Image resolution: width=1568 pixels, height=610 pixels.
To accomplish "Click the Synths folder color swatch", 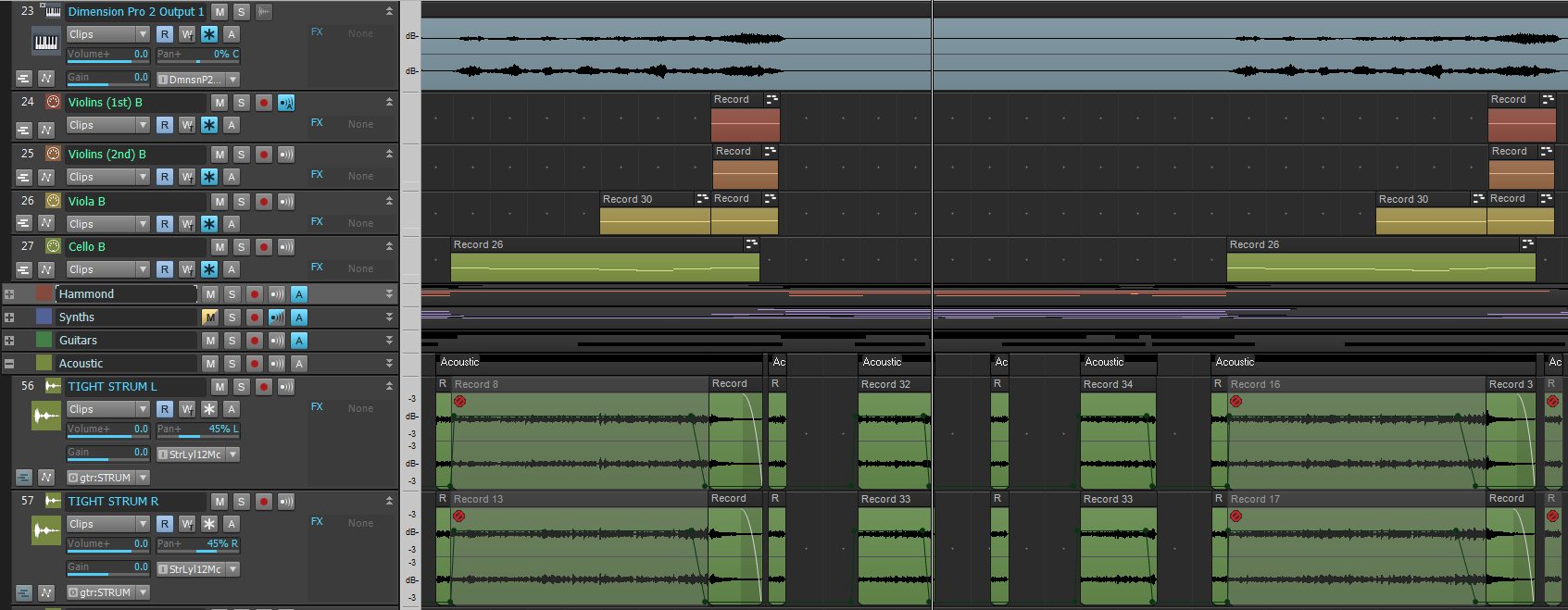I will coord(44,317).
